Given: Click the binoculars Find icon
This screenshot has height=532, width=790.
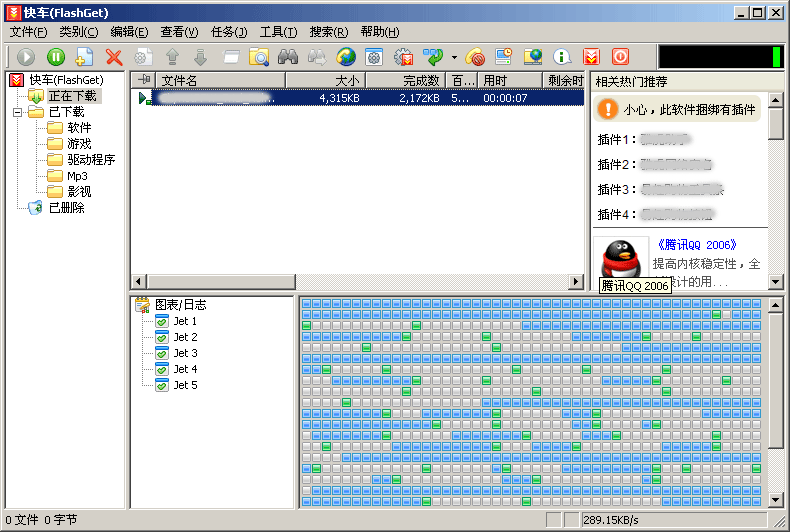Looking at the screenshot, I should click(x=288, y=57).
